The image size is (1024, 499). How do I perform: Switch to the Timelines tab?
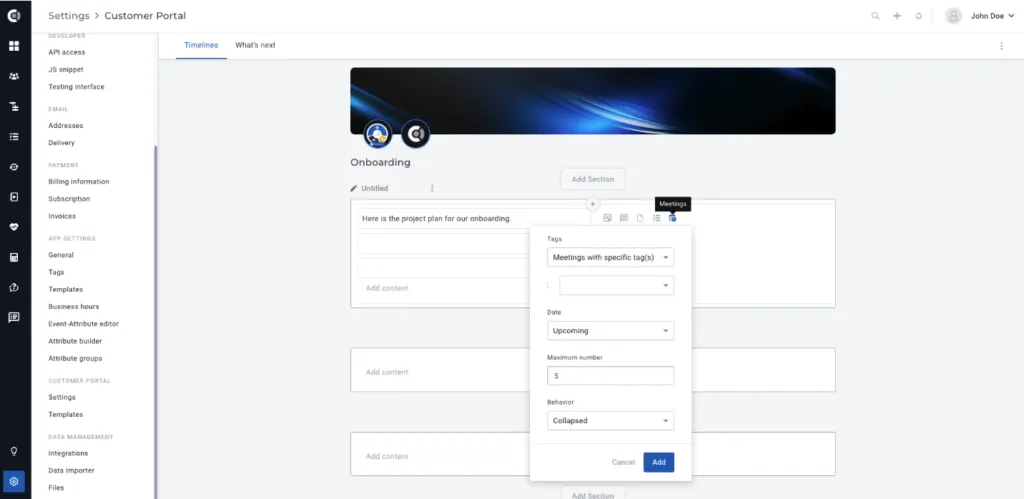[x=201, y=45]
